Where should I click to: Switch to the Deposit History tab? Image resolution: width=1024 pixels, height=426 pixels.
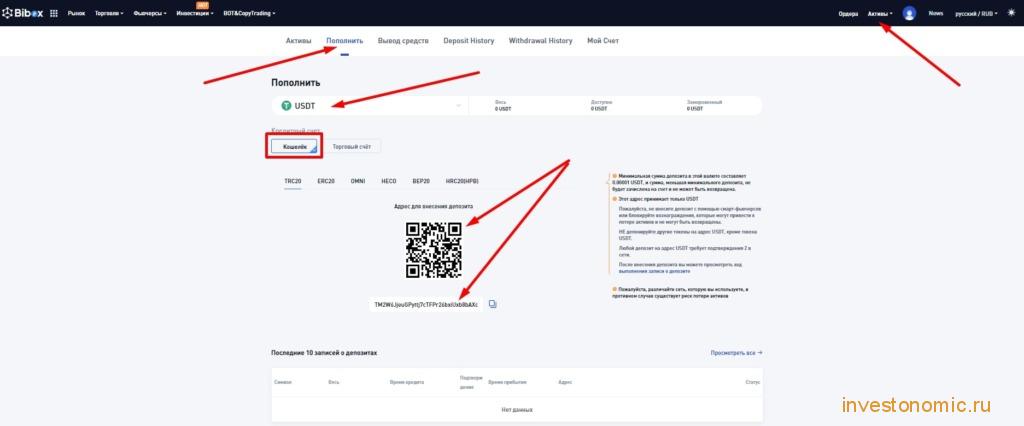(469, 41)
